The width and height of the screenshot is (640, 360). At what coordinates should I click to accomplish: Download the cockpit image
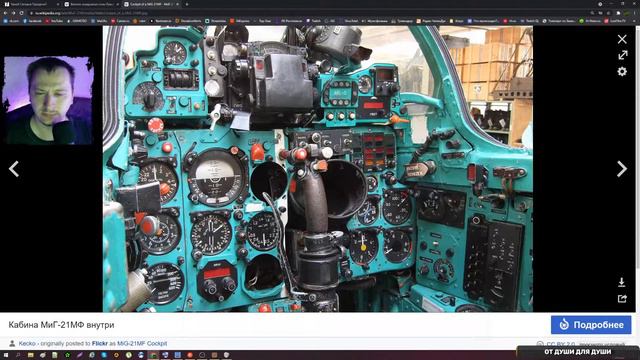tap(622, 282)
